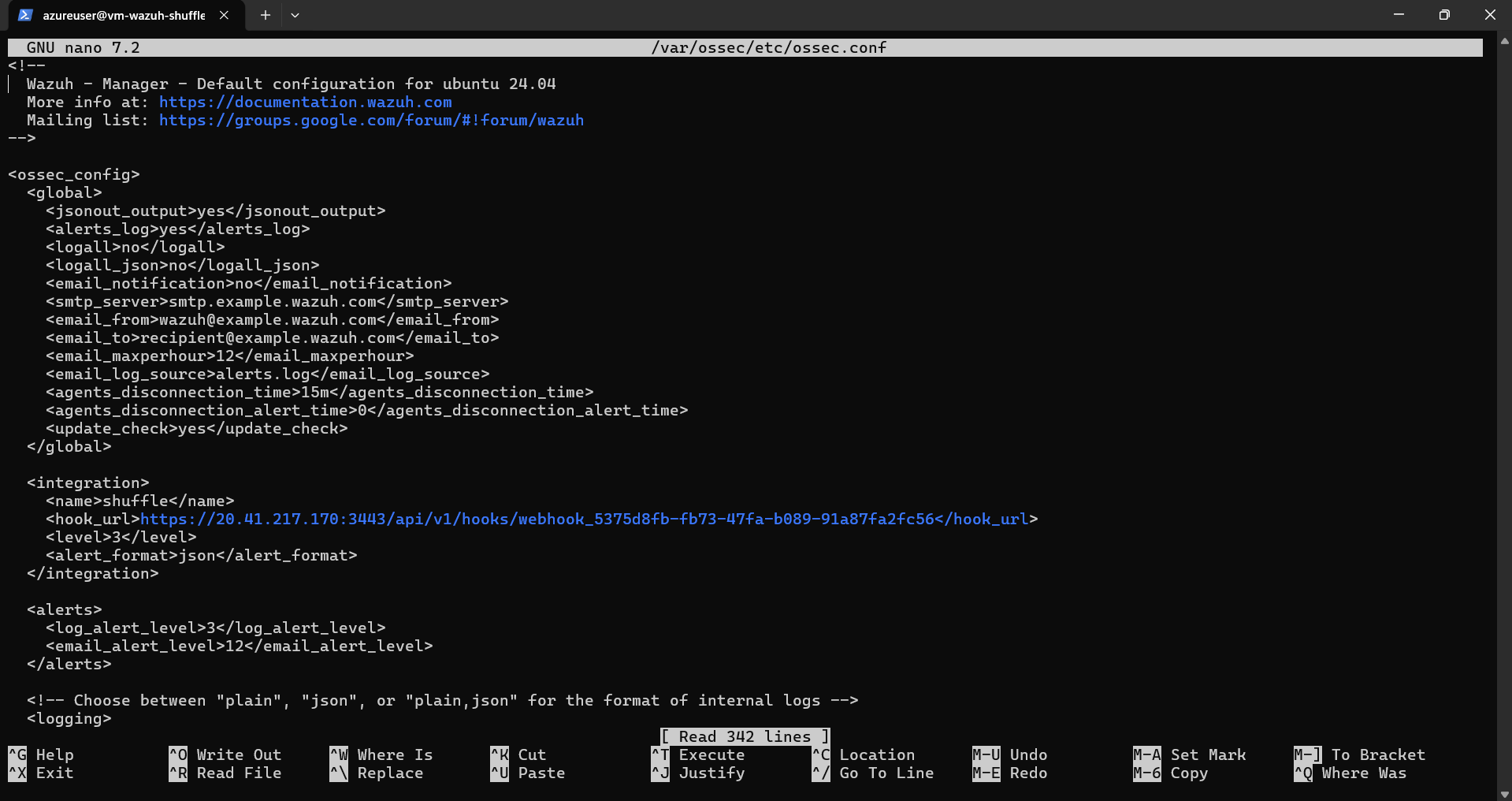Place cursor on the logall_json line
The width and height of the screenshot is (1512, 801).
tap(183, 265)
